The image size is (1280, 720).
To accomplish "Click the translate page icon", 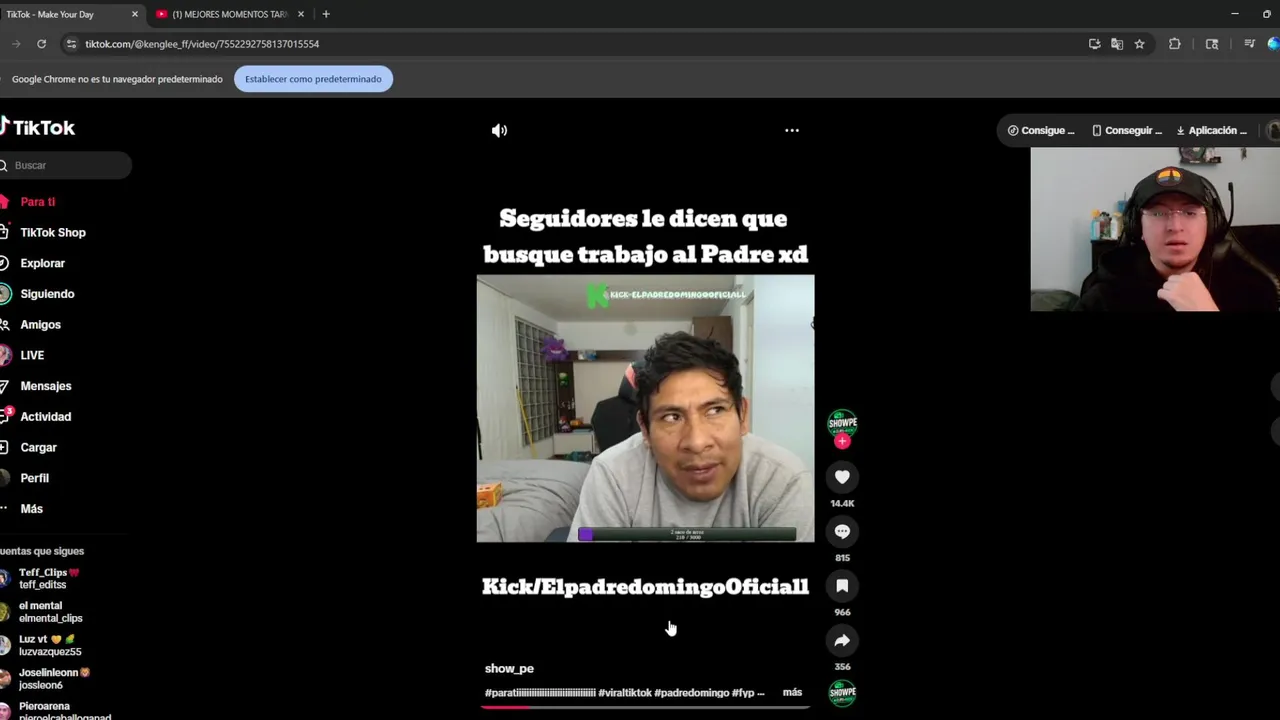I will 1117,44.
